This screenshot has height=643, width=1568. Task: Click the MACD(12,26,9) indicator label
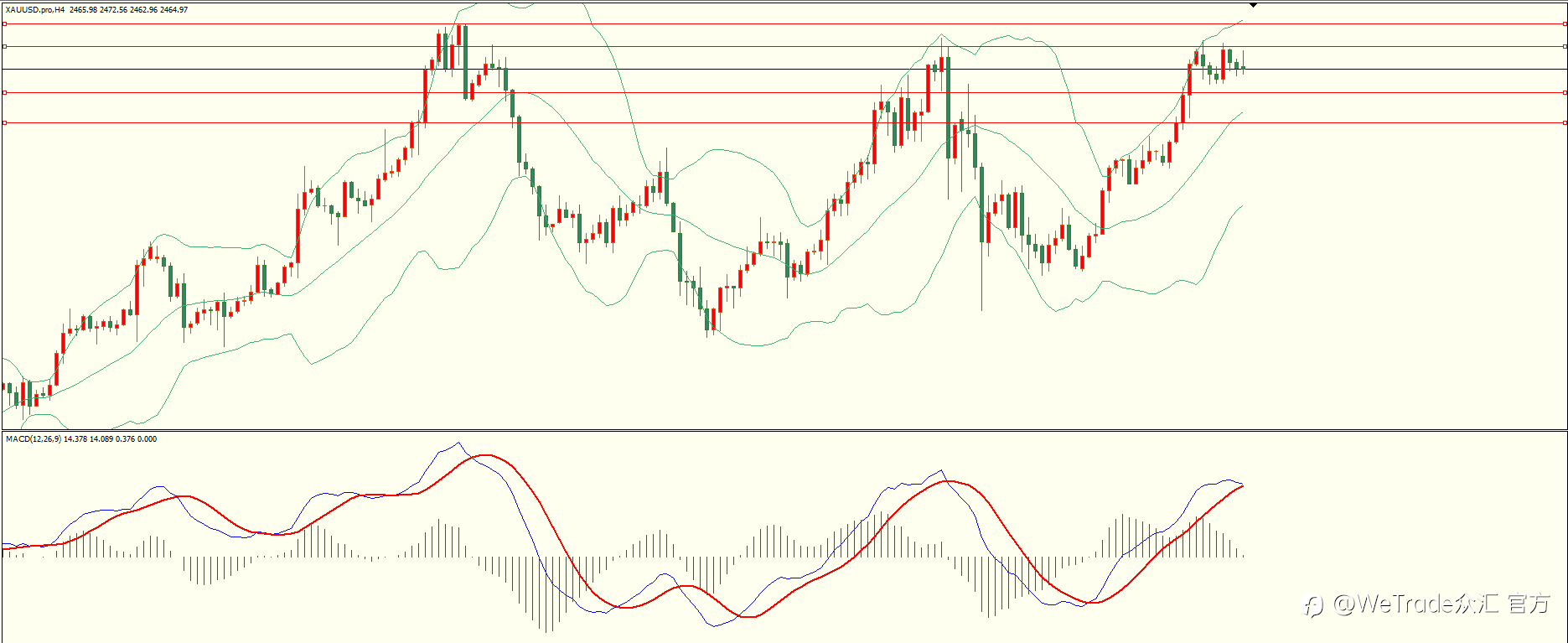click(x=34, y=438)
